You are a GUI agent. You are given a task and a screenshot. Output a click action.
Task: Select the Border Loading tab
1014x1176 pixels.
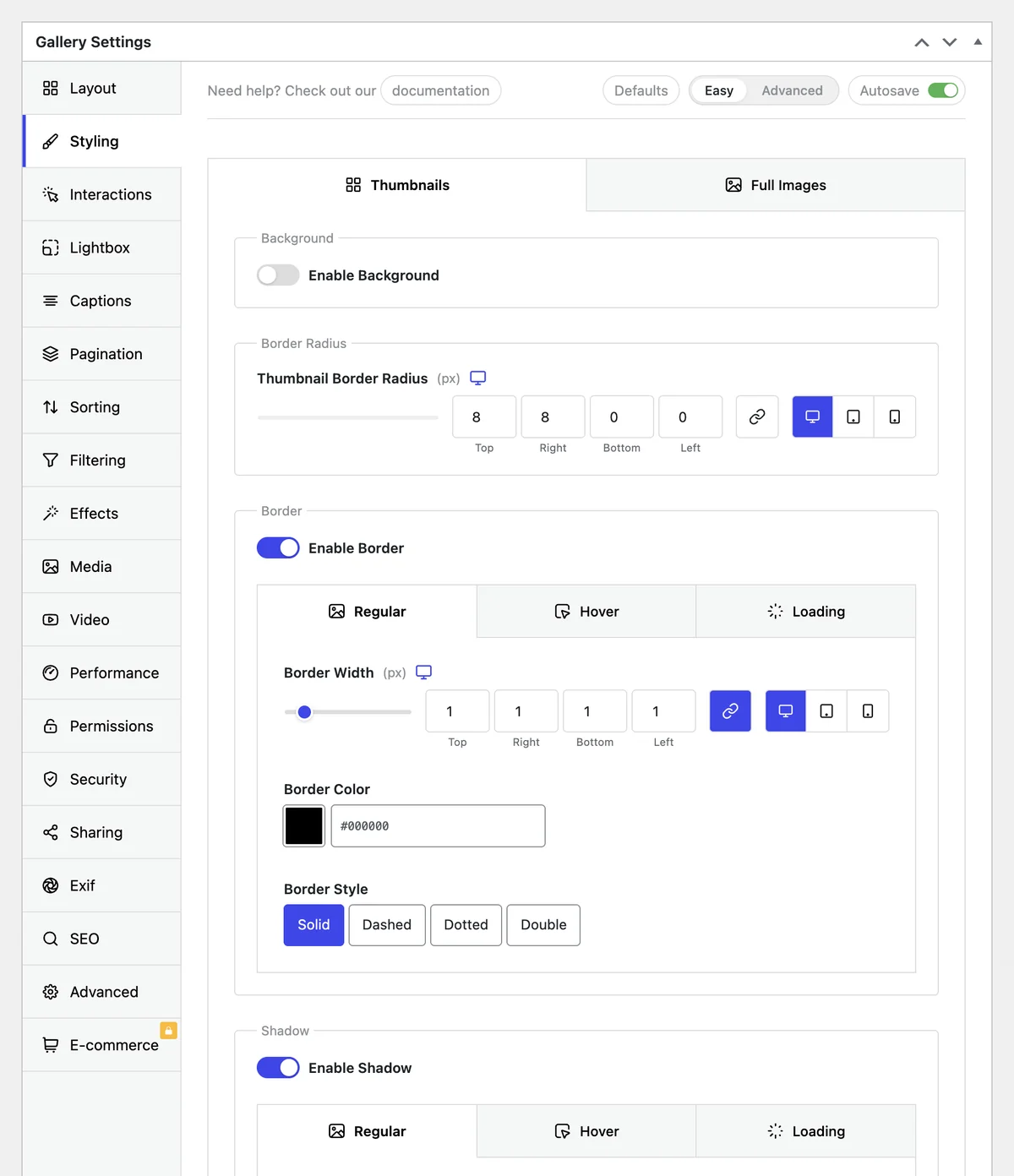point(806,612)
